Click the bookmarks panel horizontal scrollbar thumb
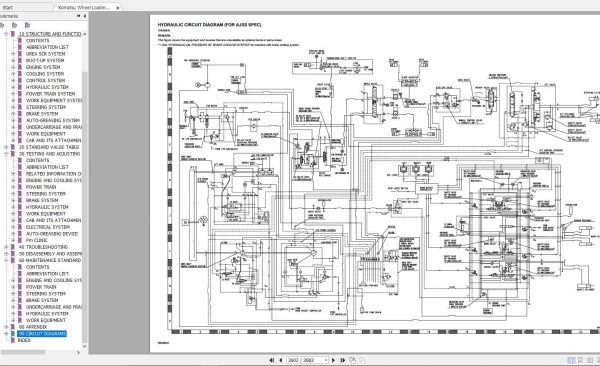 [x=23, y=352]
